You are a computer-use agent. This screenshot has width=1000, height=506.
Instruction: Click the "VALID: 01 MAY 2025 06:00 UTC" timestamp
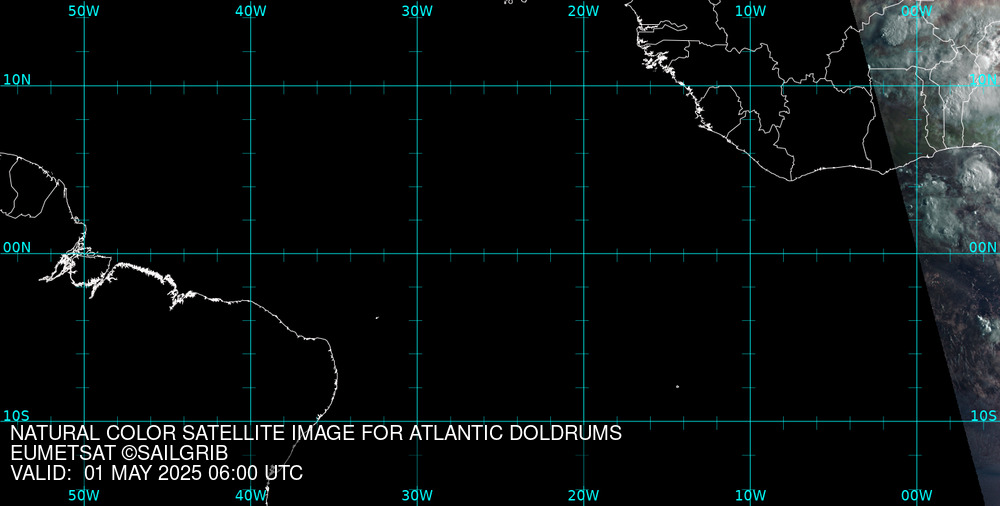157,473
